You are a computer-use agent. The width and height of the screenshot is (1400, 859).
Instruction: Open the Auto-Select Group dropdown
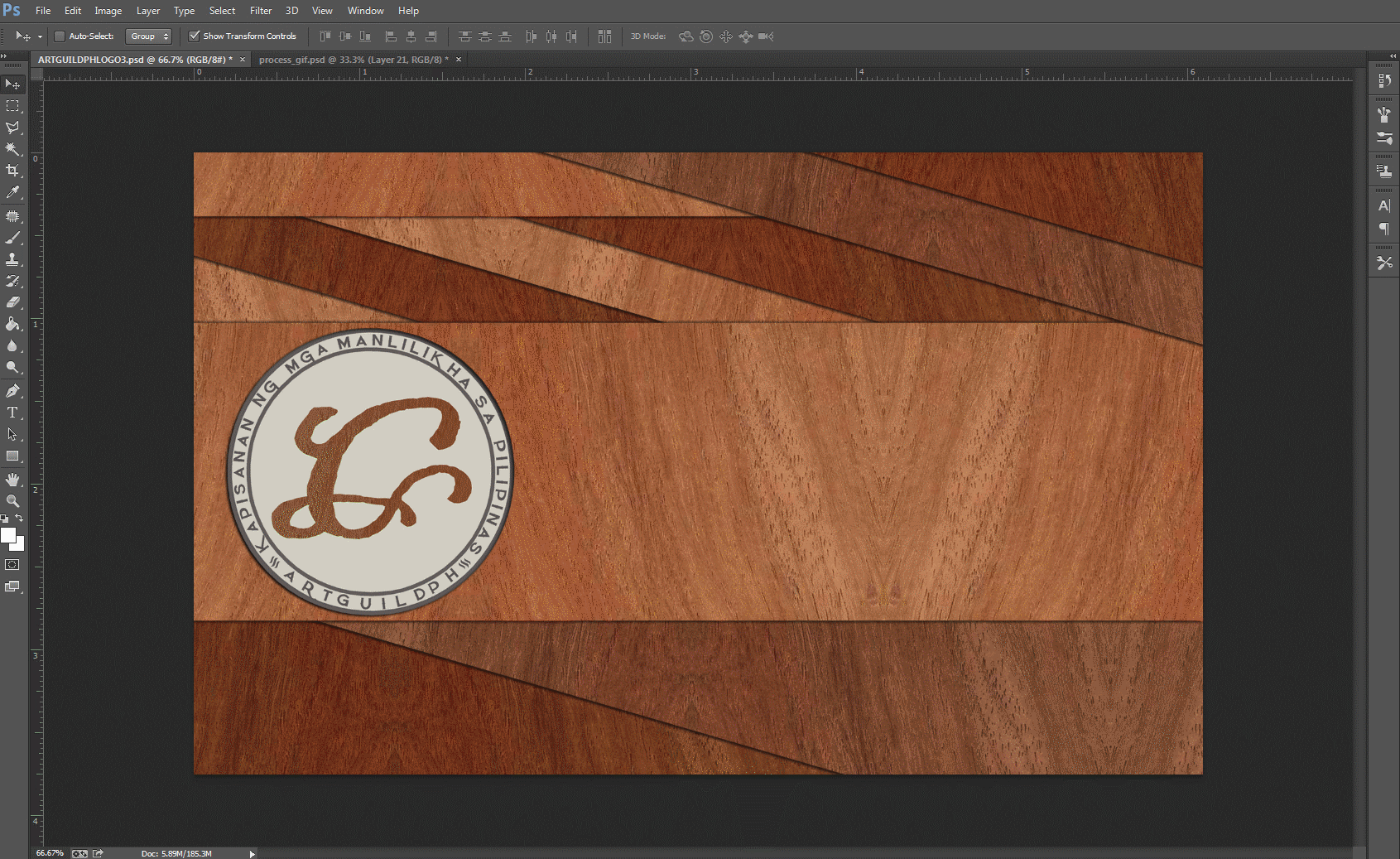(148, 36)
